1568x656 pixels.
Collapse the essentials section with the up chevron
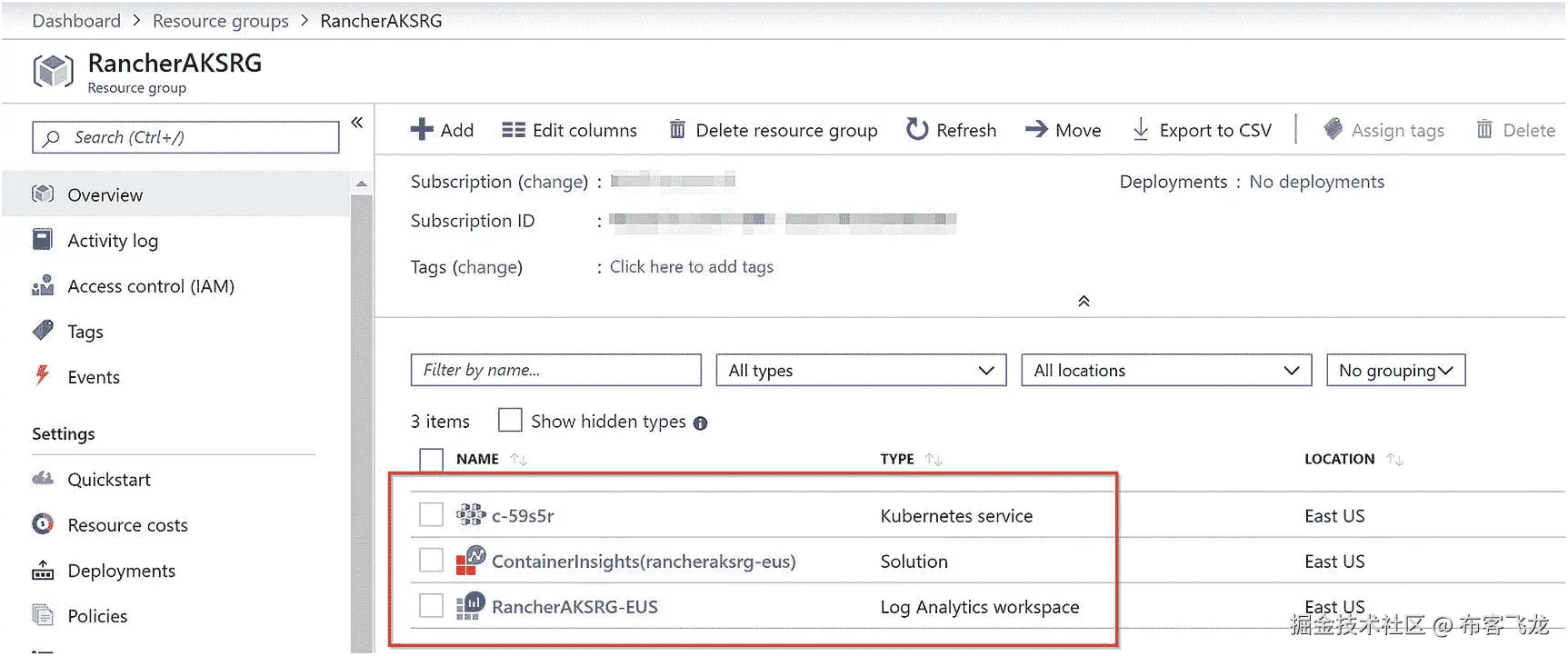click(x=1084, y=302)
